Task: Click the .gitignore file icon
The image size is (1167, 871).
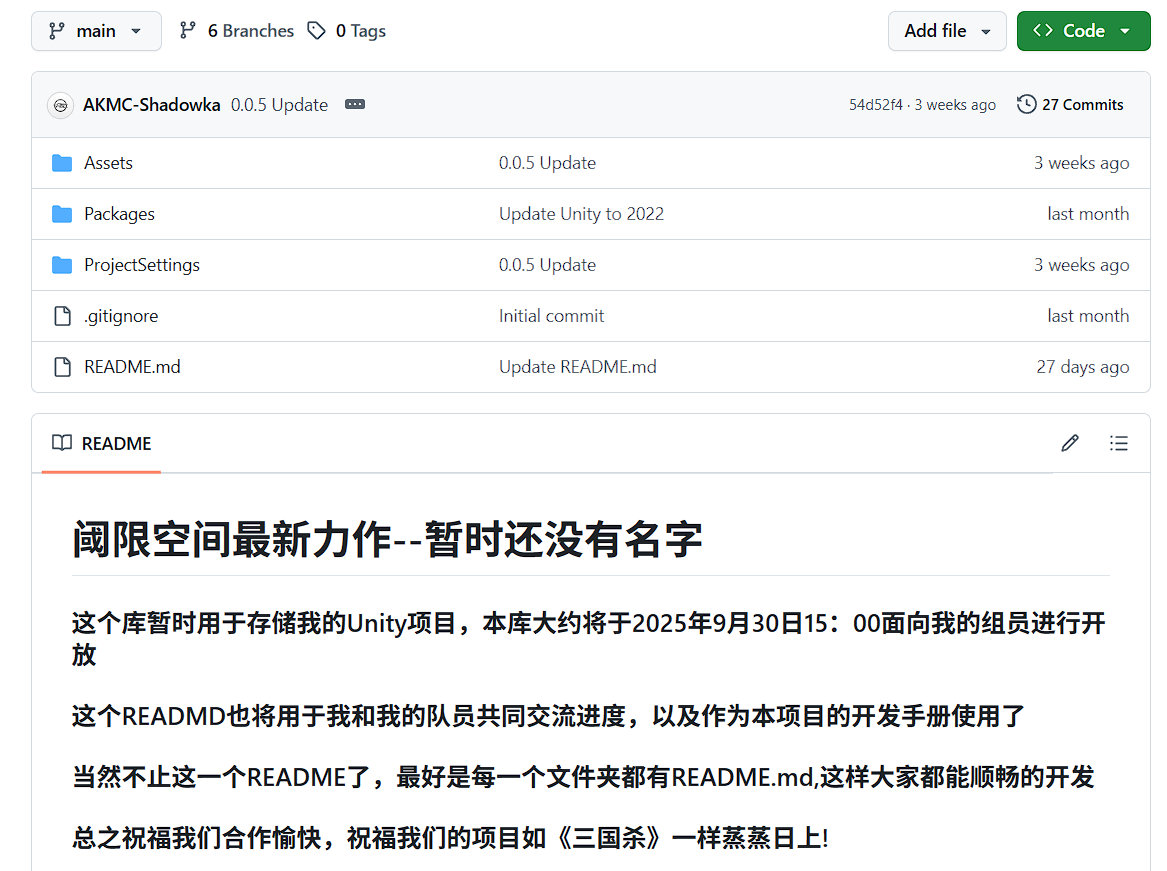Action: coord(62,316)
